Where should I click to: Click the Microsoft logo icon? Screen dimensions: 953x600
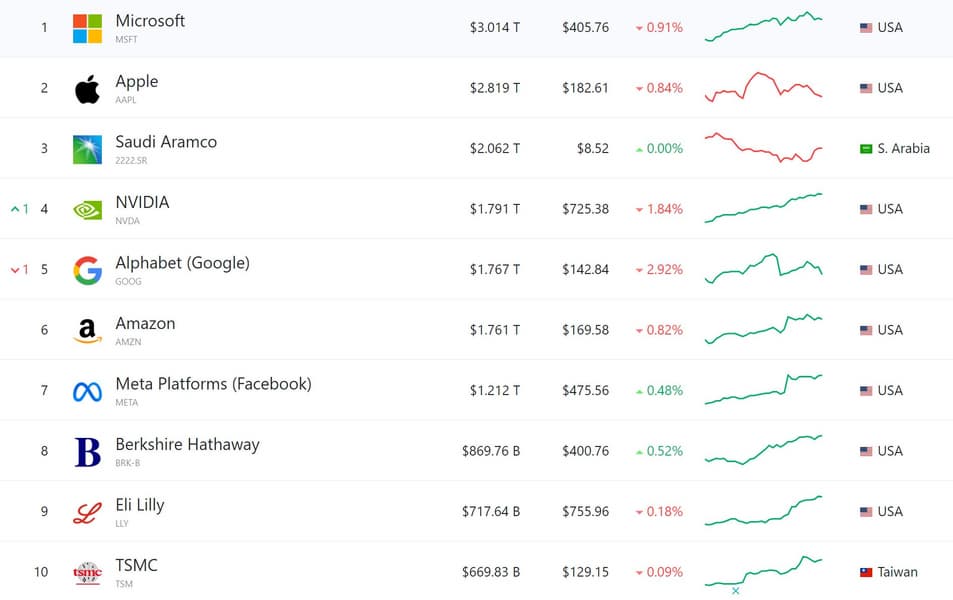pos(87,28)
